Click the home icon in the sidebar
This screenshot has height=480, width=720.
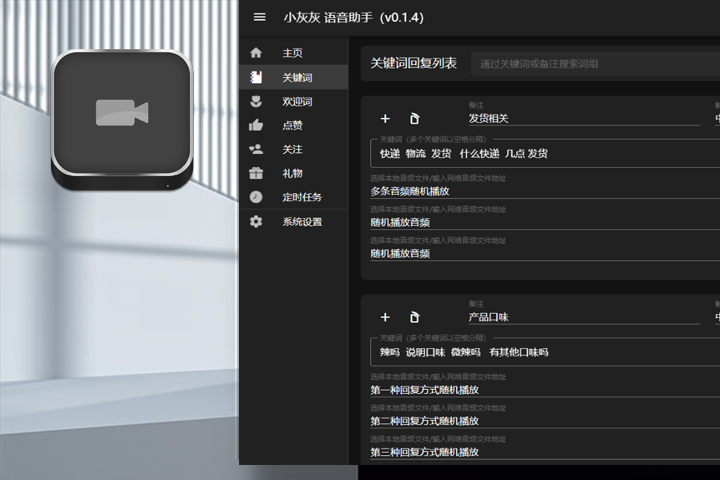[x=256, y=53]
